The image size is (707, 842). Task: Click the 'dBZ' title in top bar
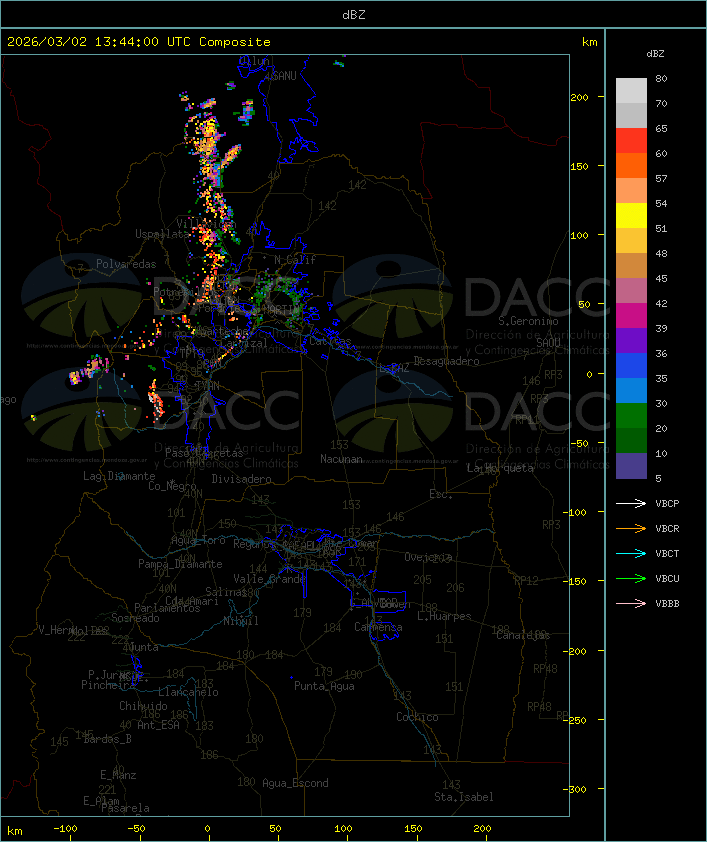pos(354,15)
